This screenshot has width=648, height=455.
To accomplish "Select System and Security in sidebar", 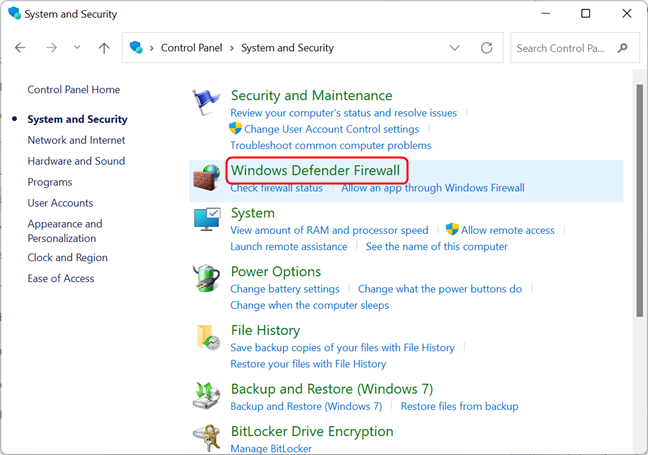I will 77,119.
